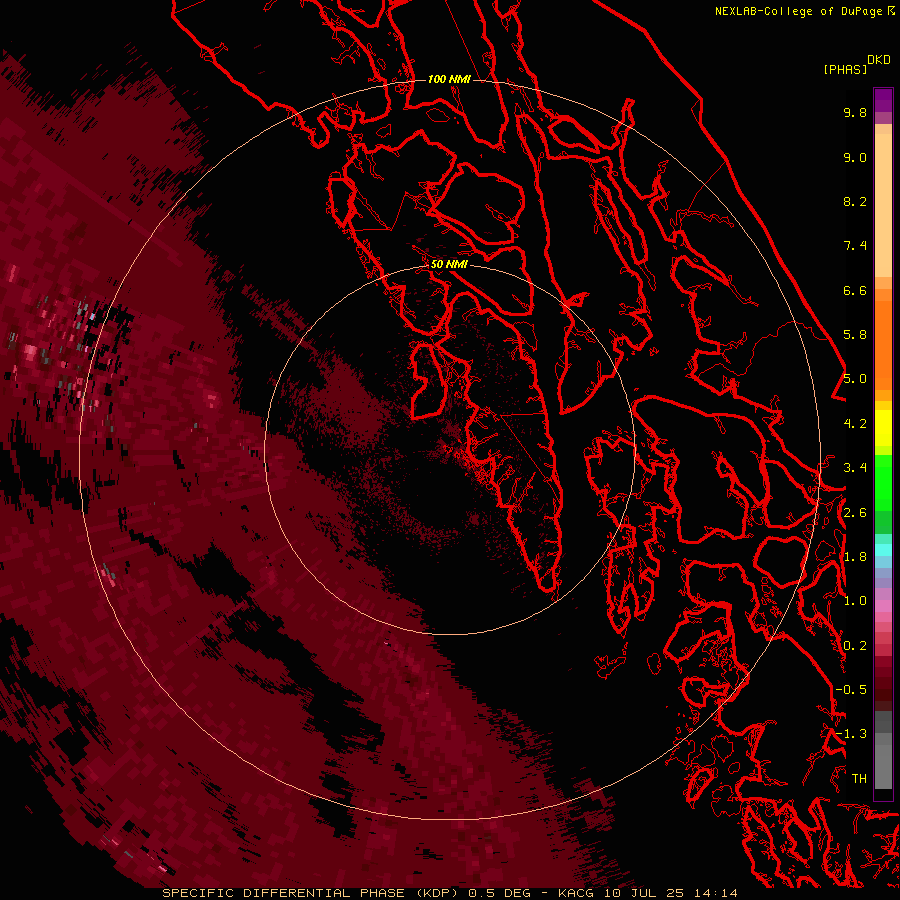900x900 pixels.
Task: Click the 0.5 DEG elevation text
Action: coord(499,893)
